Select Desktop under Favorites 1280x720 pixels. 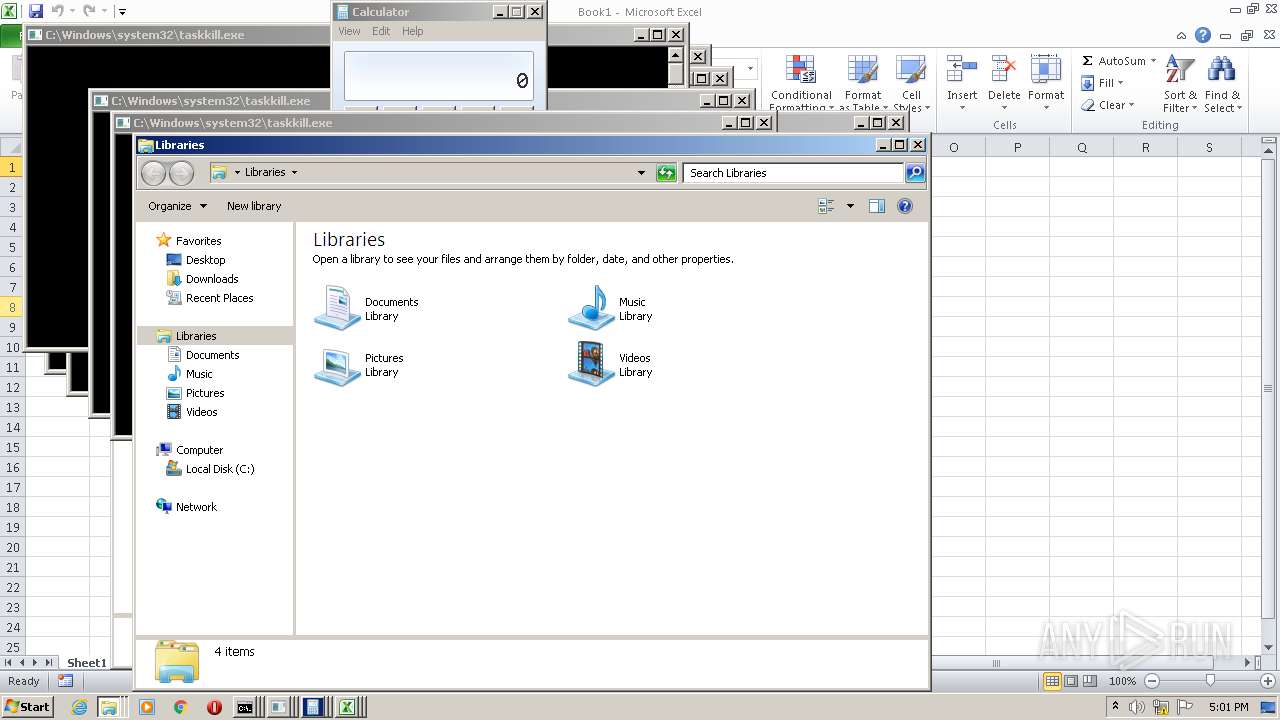pyautogui.click(x=205, y=260)
